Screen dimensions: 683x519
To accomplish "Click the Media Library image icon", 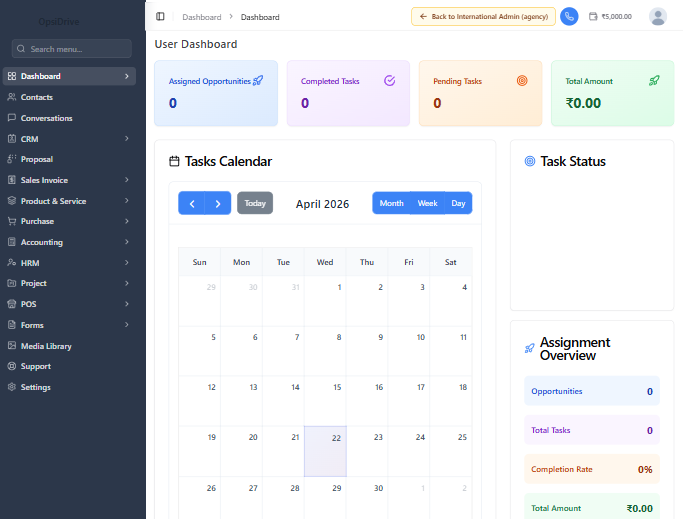I will pyautogui.click(x=12, y=346).
